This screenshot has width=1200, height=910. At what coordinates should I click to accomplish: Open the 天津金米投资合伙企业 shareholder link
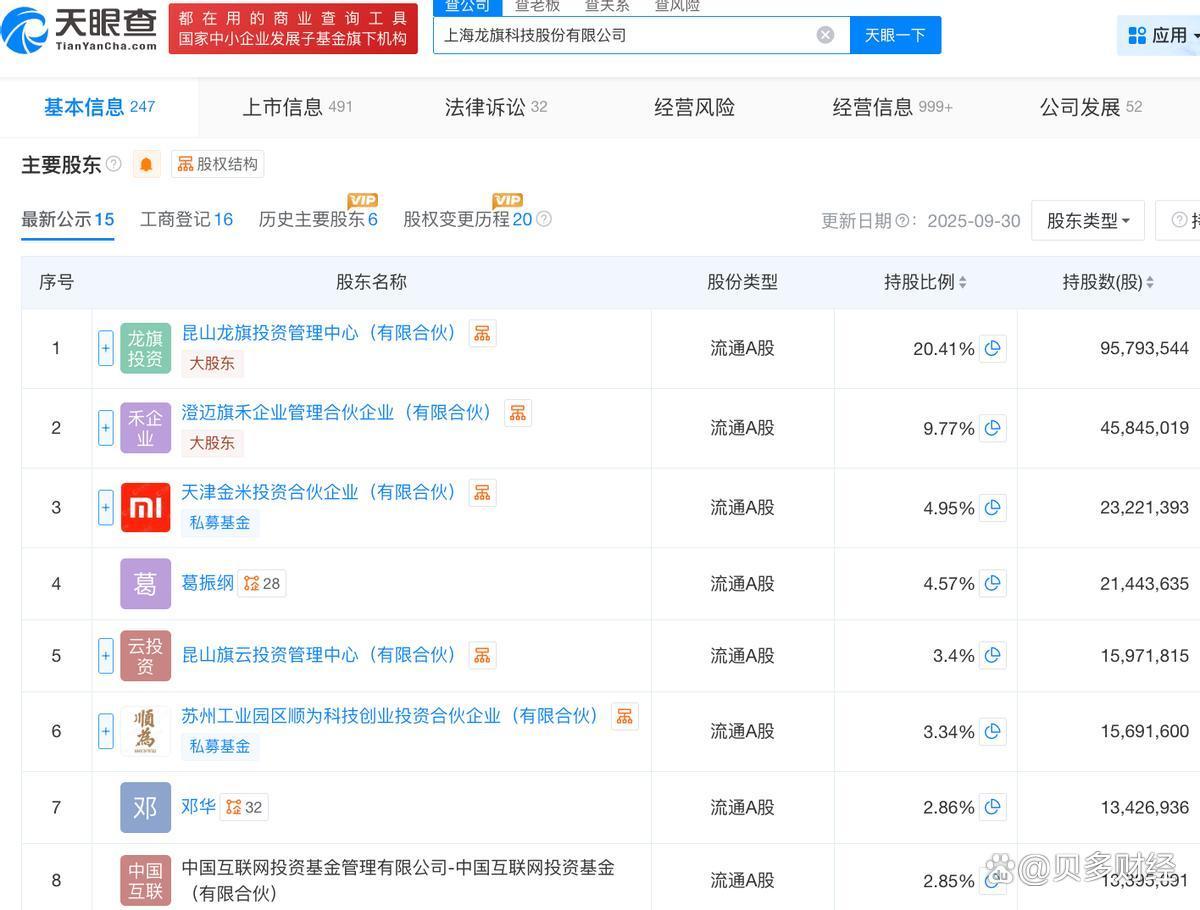(319, 493)
